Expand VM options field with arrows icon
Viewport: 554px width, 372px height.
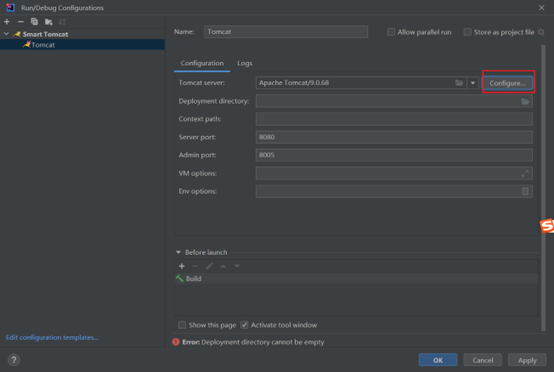point(525,173)
